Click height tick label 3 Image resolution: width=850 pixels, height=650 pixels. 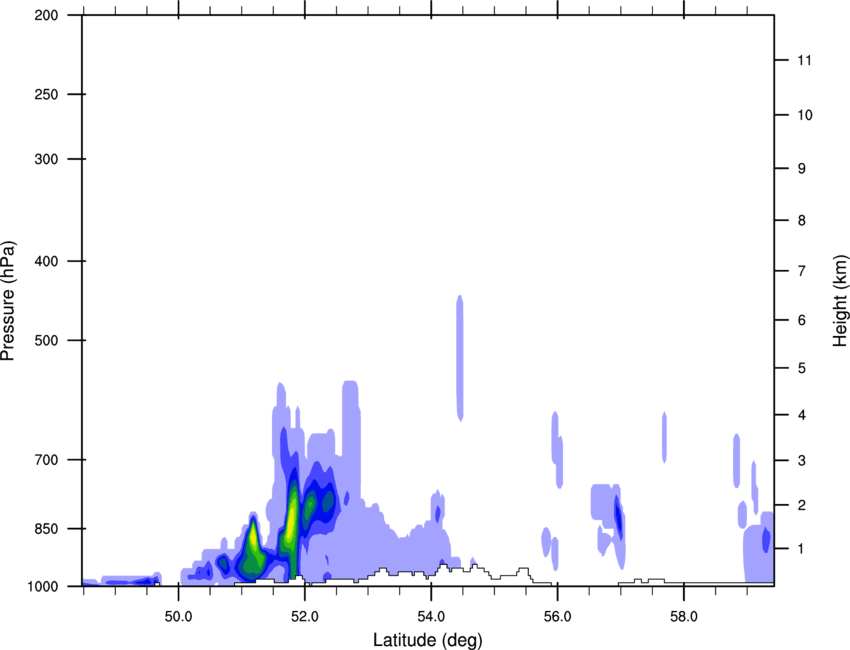point(801,461)
